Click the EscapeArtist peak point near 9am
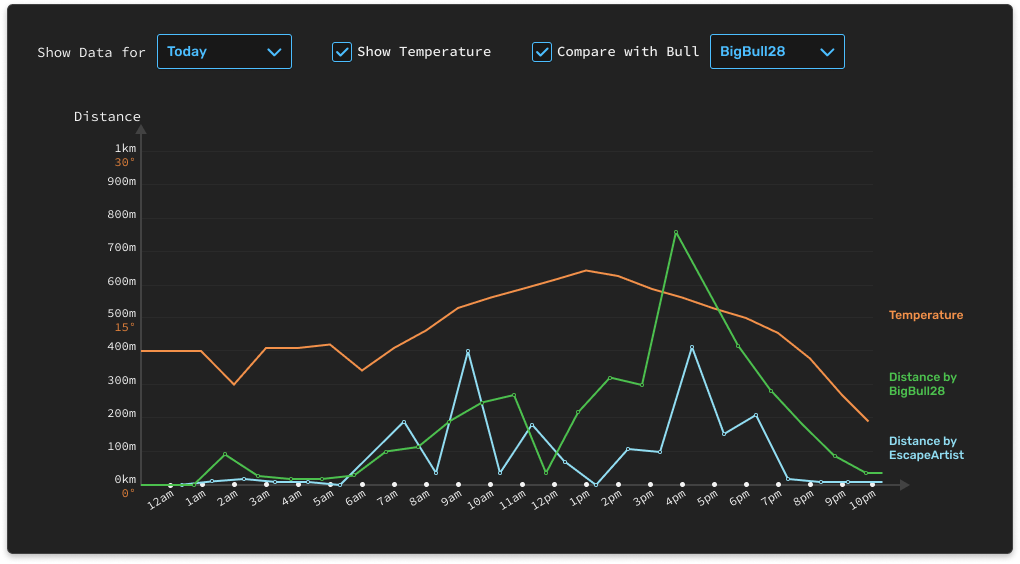This screenshot has height=564, width=1020. (x=468, y=351)
